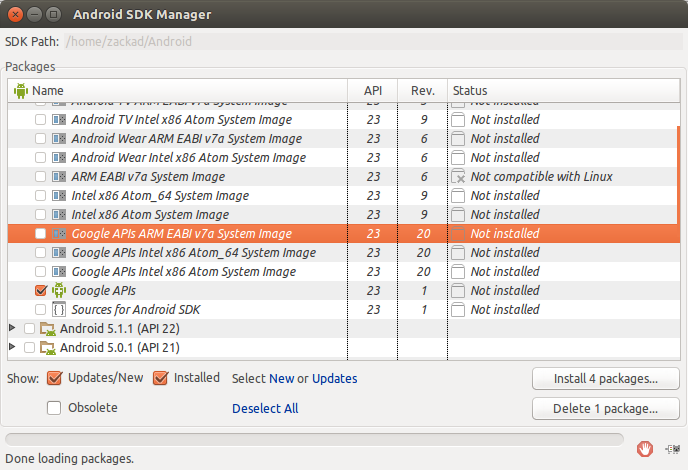Disable the Updates/New filter checkbox
This screenshot has height=470, width=688.
pyautogui.click(x=50, y=378)
